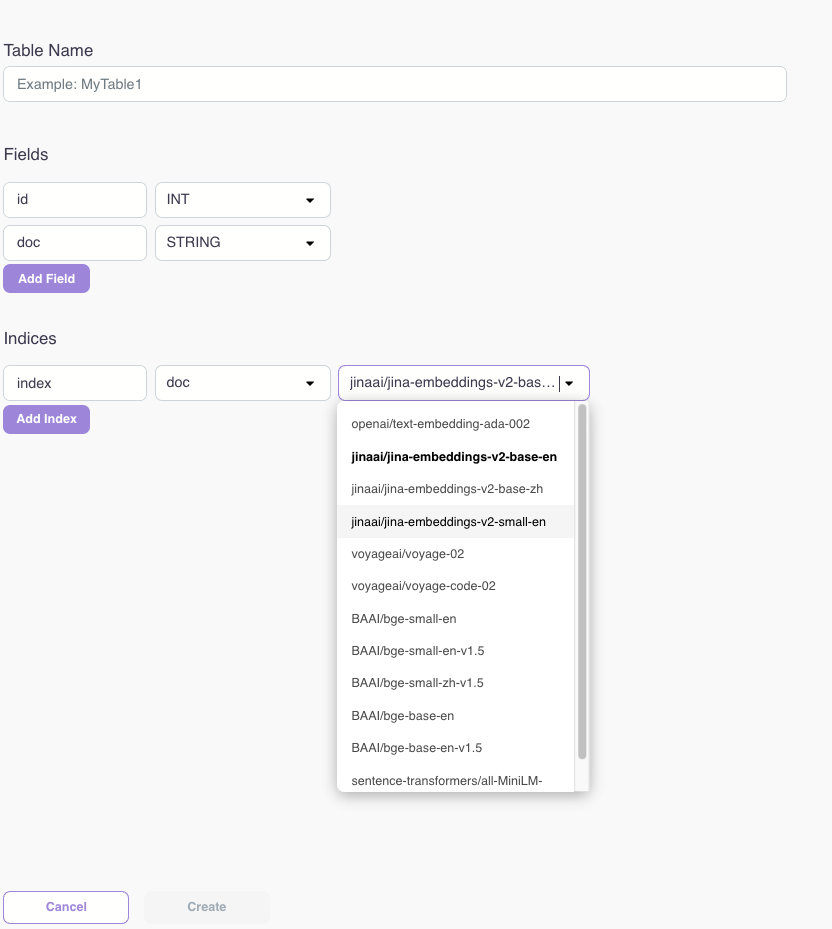Click the index name input field
This screenshot has width=832, height=929.
click(75, 383)
